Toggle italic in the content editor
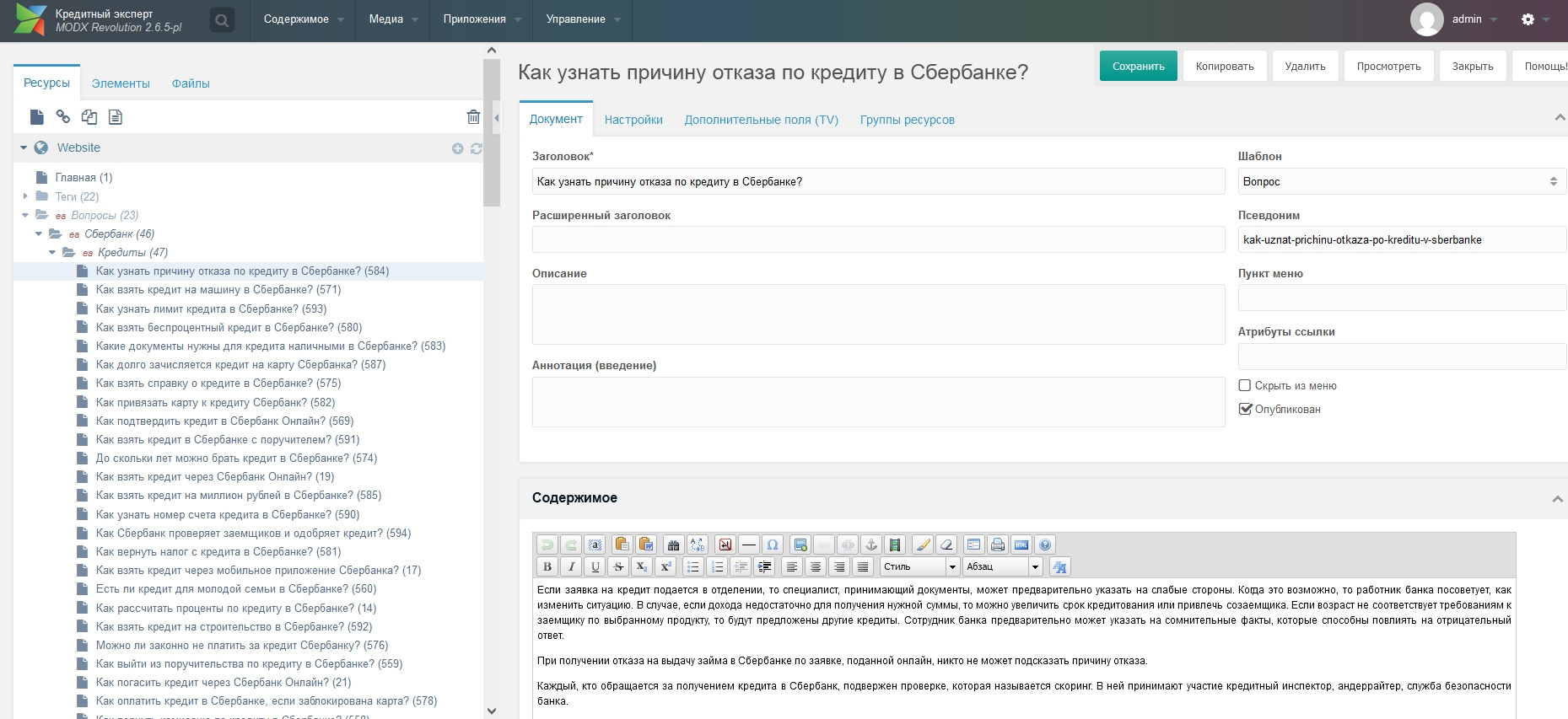 click(571, 566)
